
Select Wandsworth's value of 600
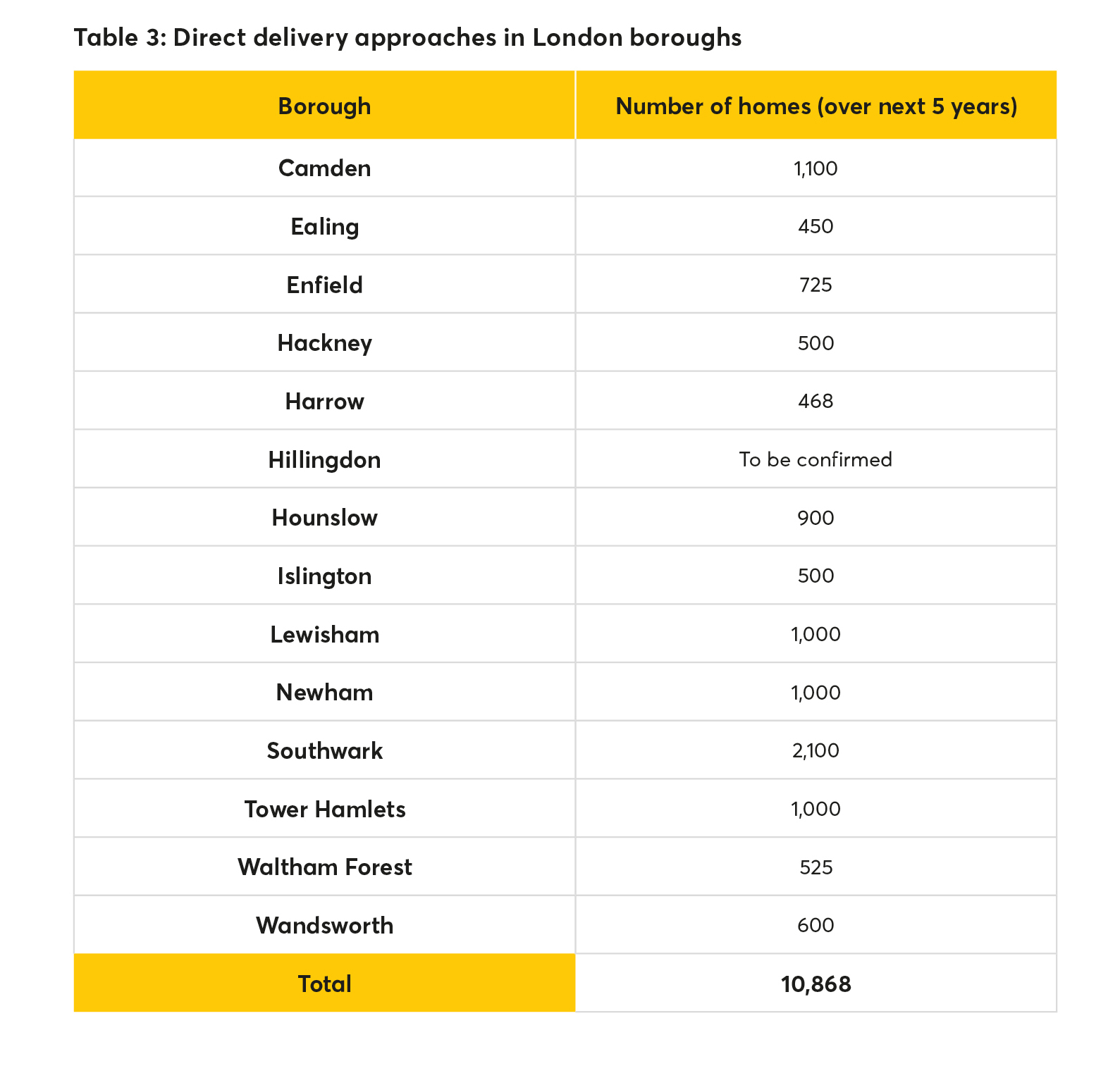pyautogui.click(x=816, y=926)
